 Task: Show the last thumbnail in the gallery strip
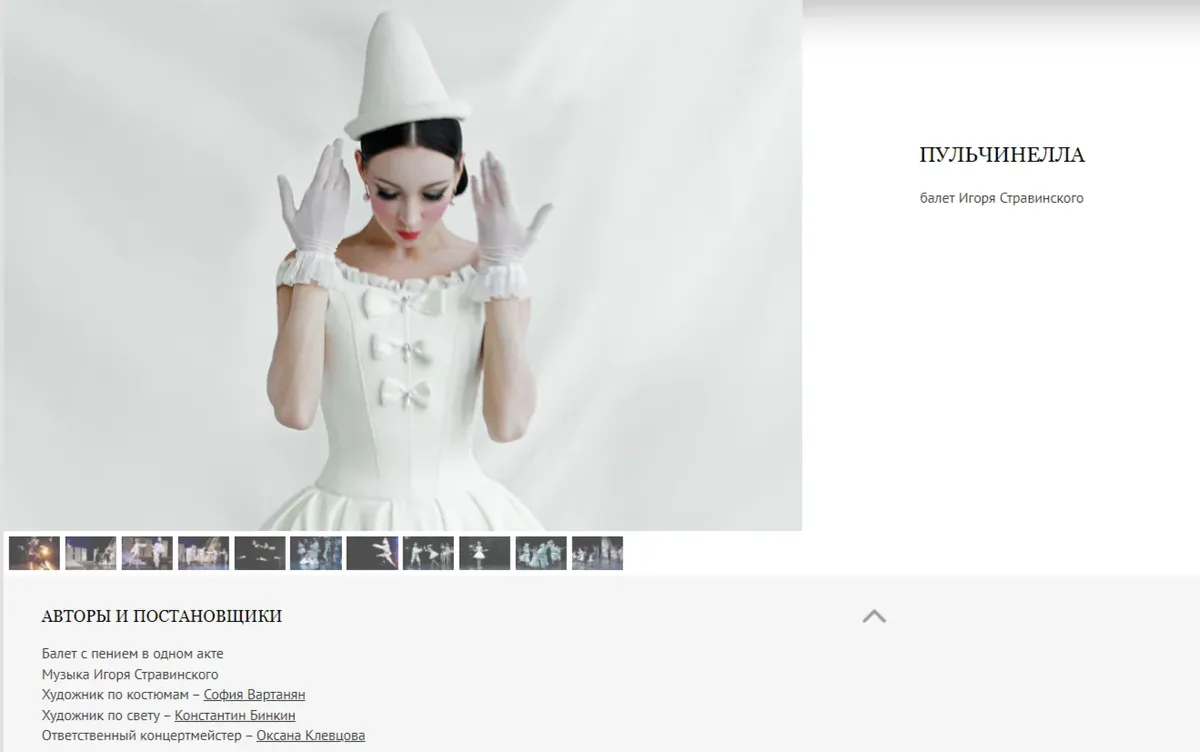tap(597, 553)
